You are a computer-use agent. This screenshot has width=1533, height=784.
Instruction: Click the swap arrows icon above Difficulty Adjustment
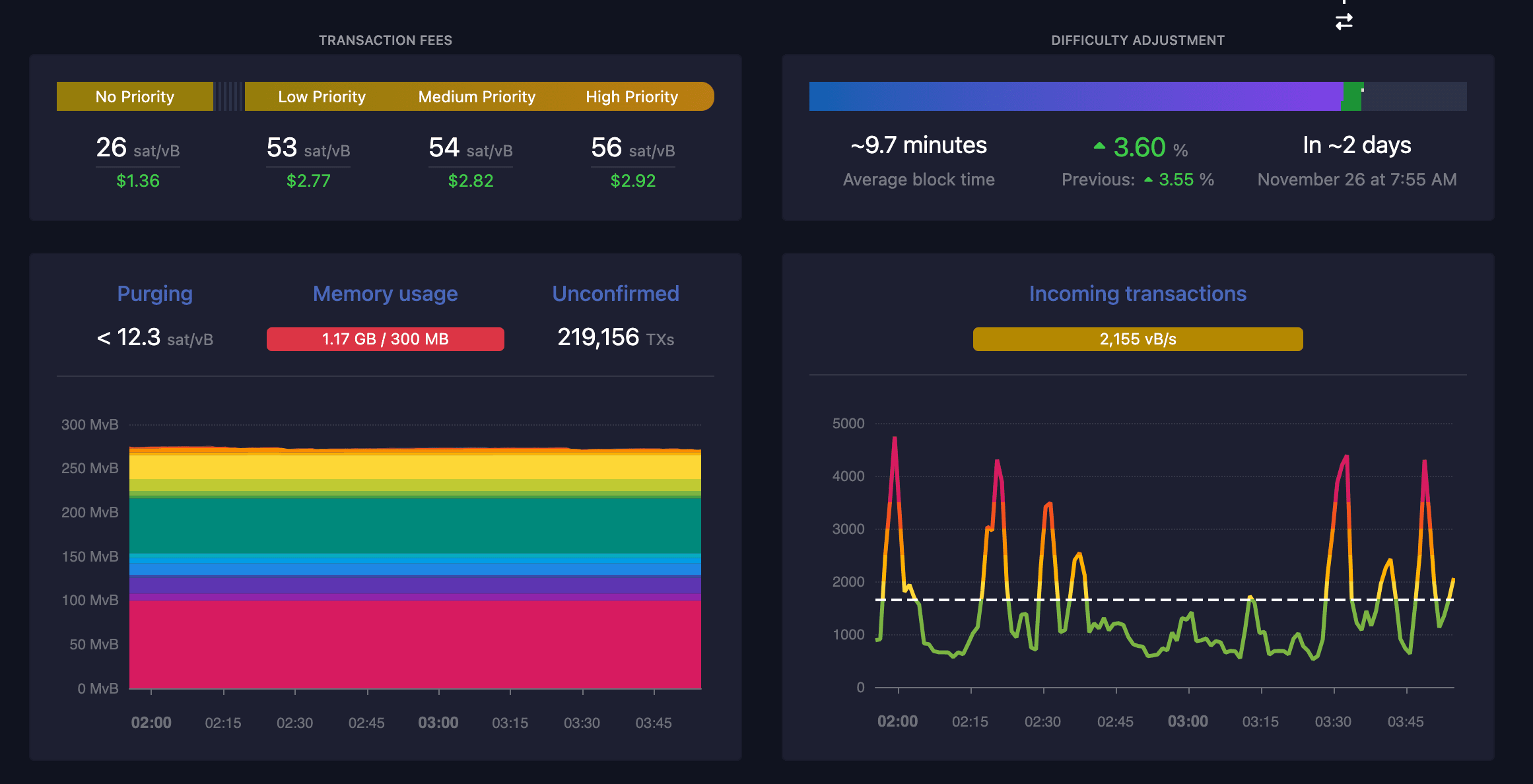[1344, 22]
